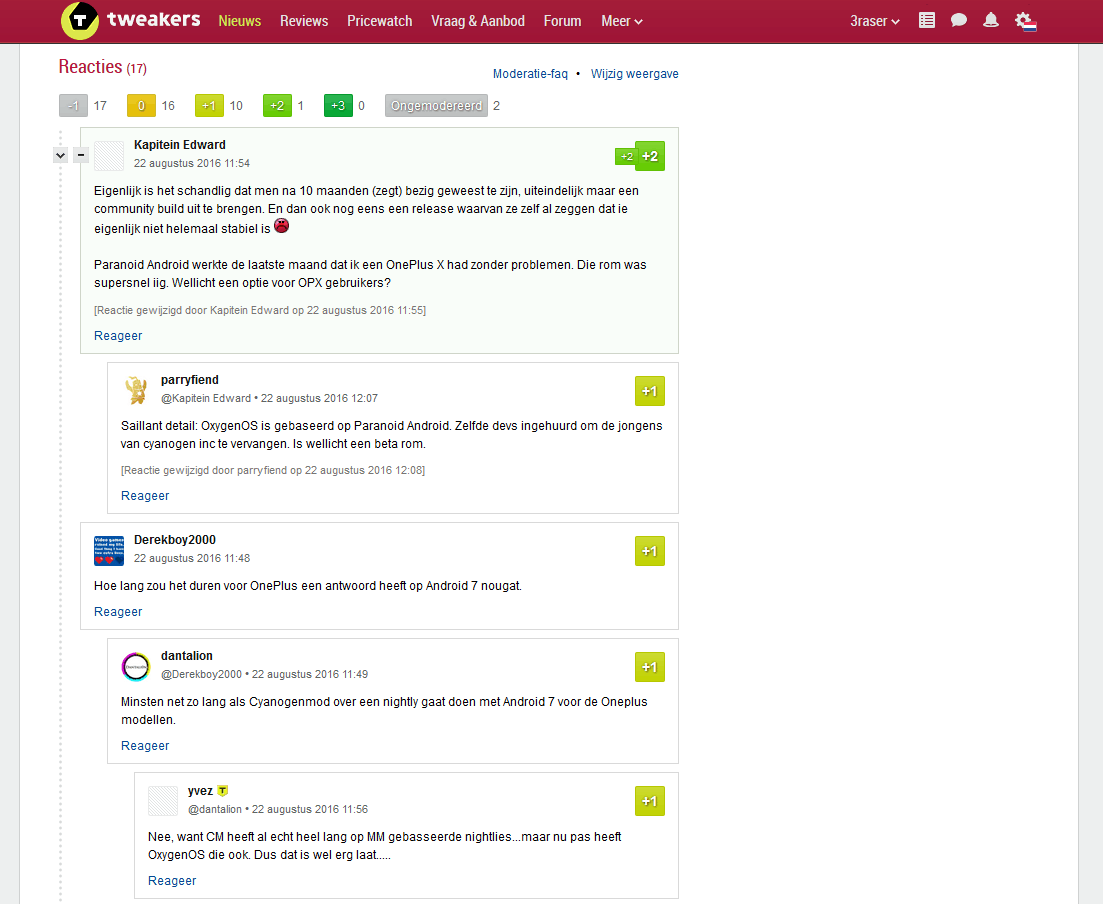Click timestamp 22 augustus 2016 11:54
This screenshot has height=904, width=1103.
192,163
